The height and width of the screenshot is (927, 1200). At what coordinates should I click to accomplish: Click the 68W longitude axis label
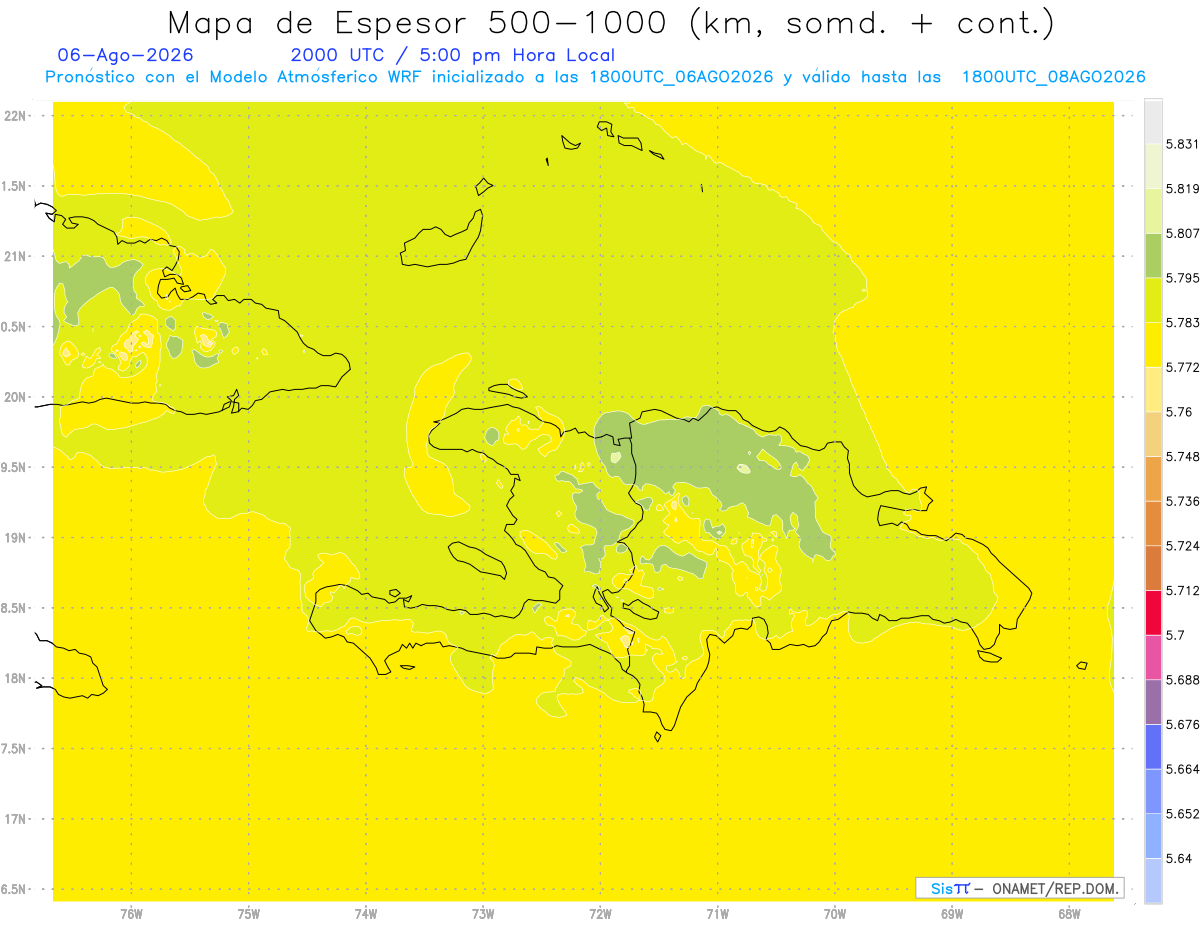click(x=1069, y=914)
